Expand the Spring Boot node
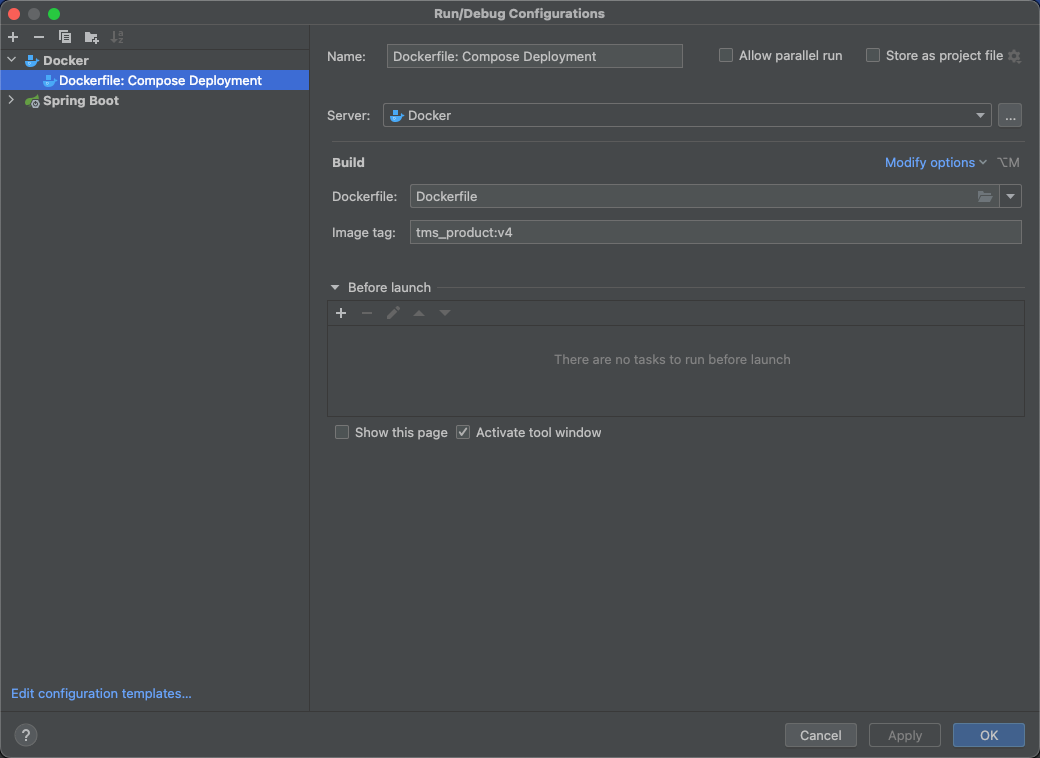 tap(11, 100)
